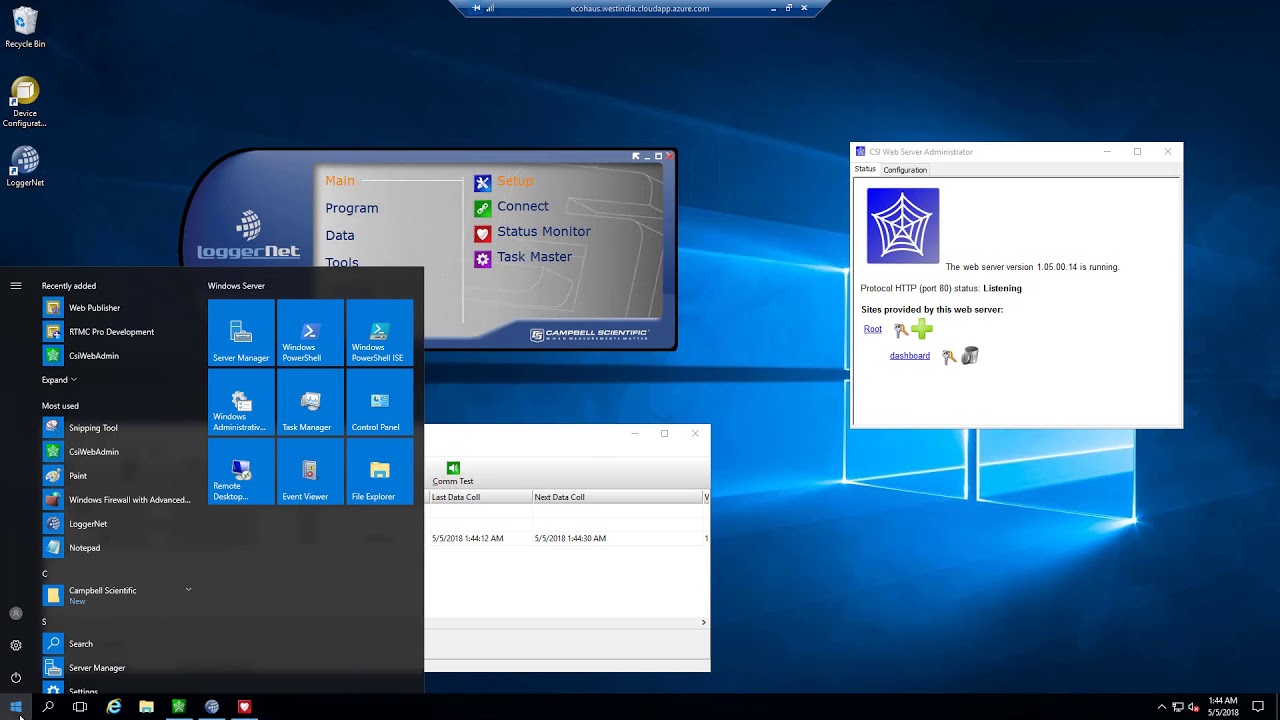Pin the remote desktop connection bar

(x=477, y=8)
